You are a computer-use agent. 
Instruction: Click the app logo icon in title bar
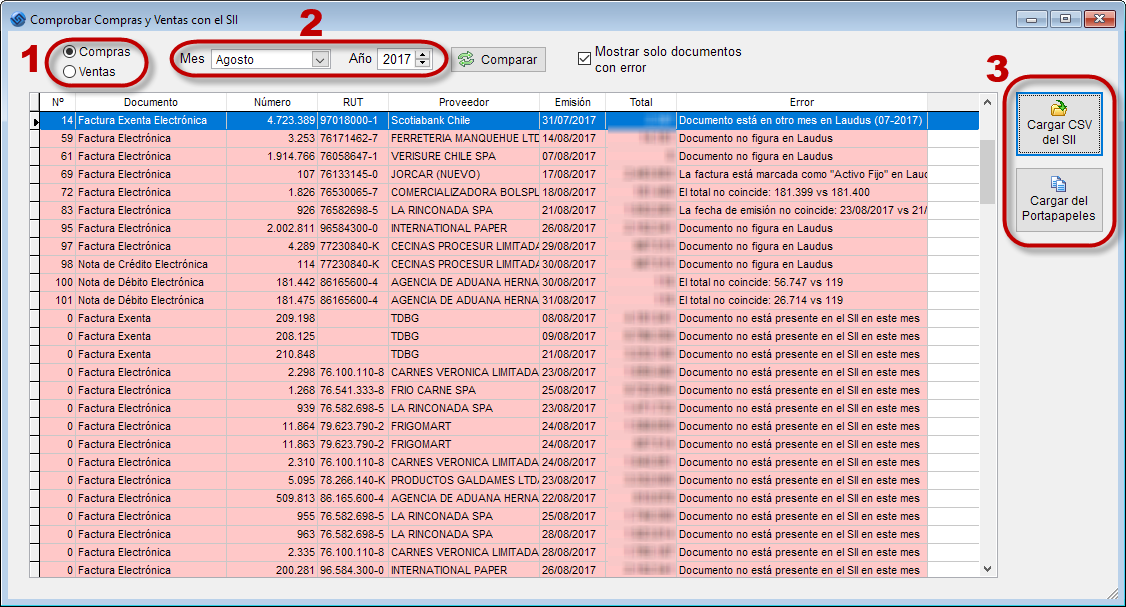pos(18,19)
